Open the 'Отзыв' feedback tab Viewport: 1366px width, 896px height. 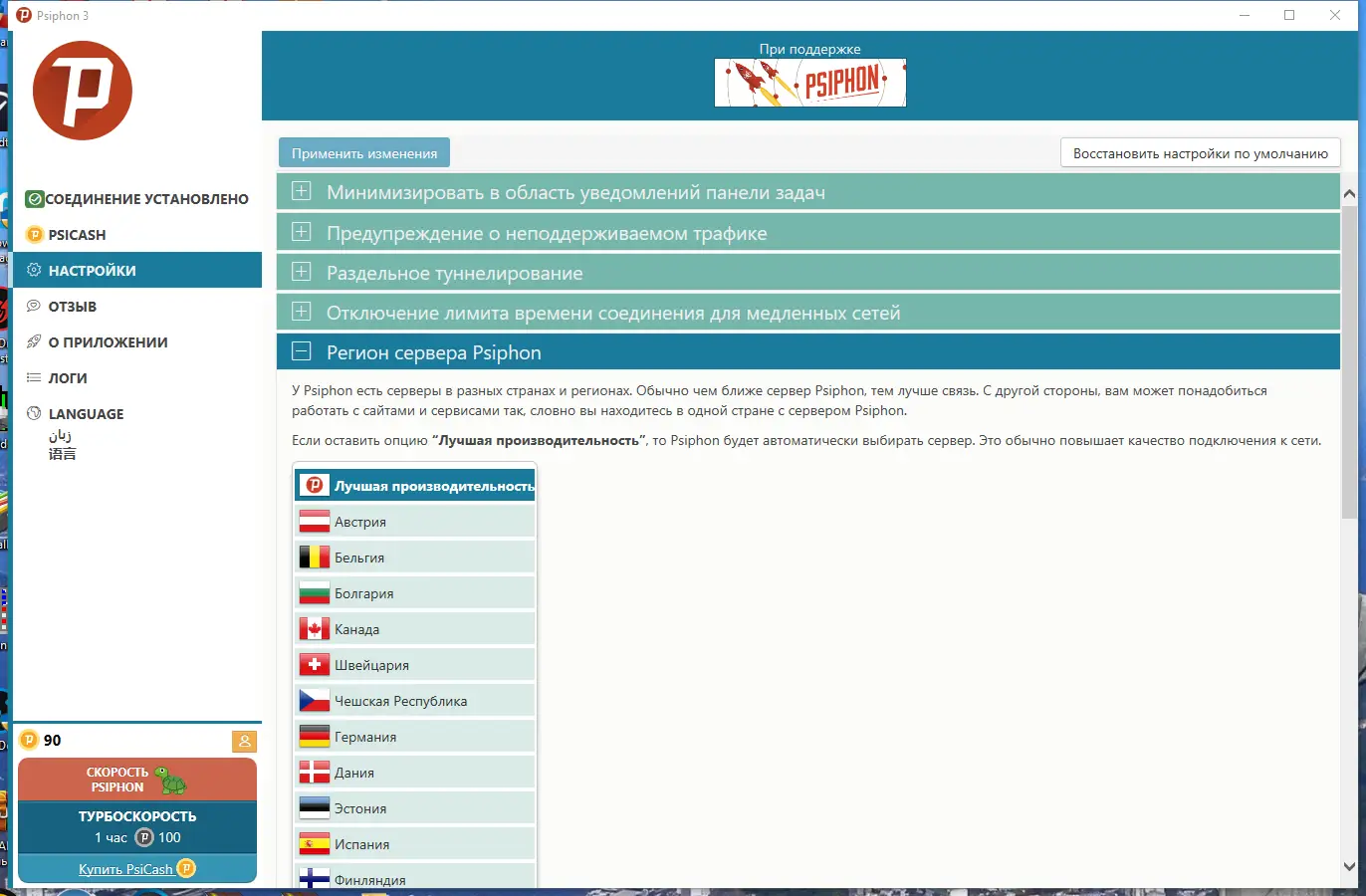(137, 307)
